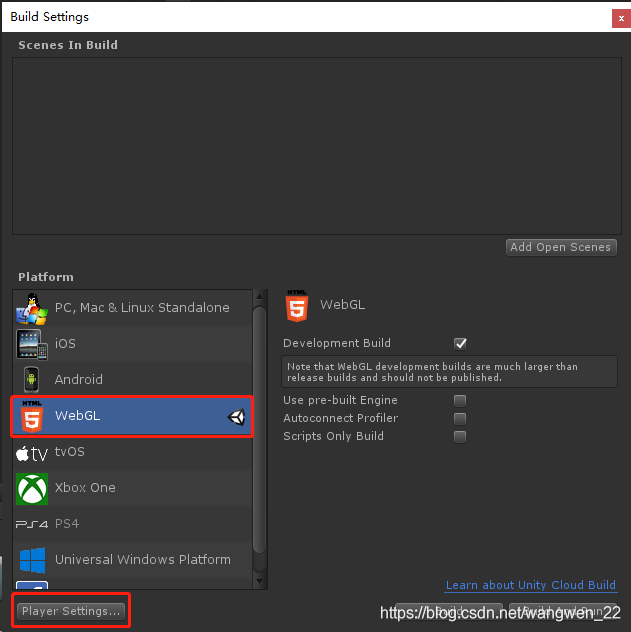Click the WebGL development builds note text
This screenshot has width=631, height=632.
[x=432, y=372]
